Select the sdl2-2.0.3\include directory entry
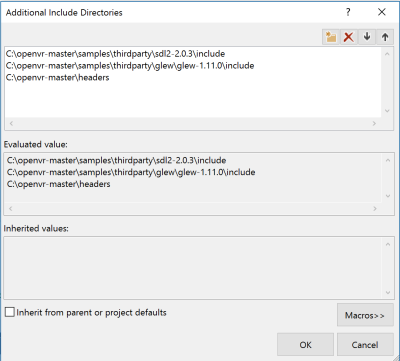Screen dimensions: 400x361 pyautogui.click(x=115, y=54)
